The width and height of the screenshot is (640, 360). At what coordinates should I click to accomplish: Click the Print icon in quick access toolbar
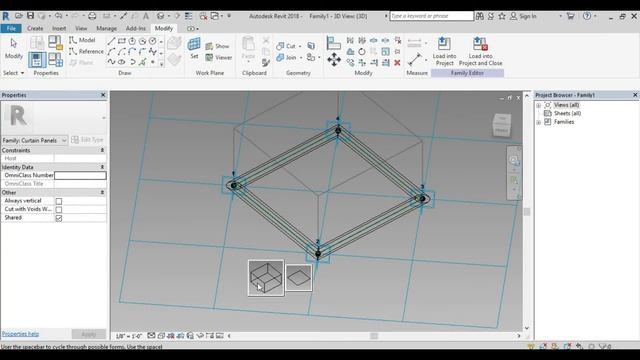click(x=92, y=16)
